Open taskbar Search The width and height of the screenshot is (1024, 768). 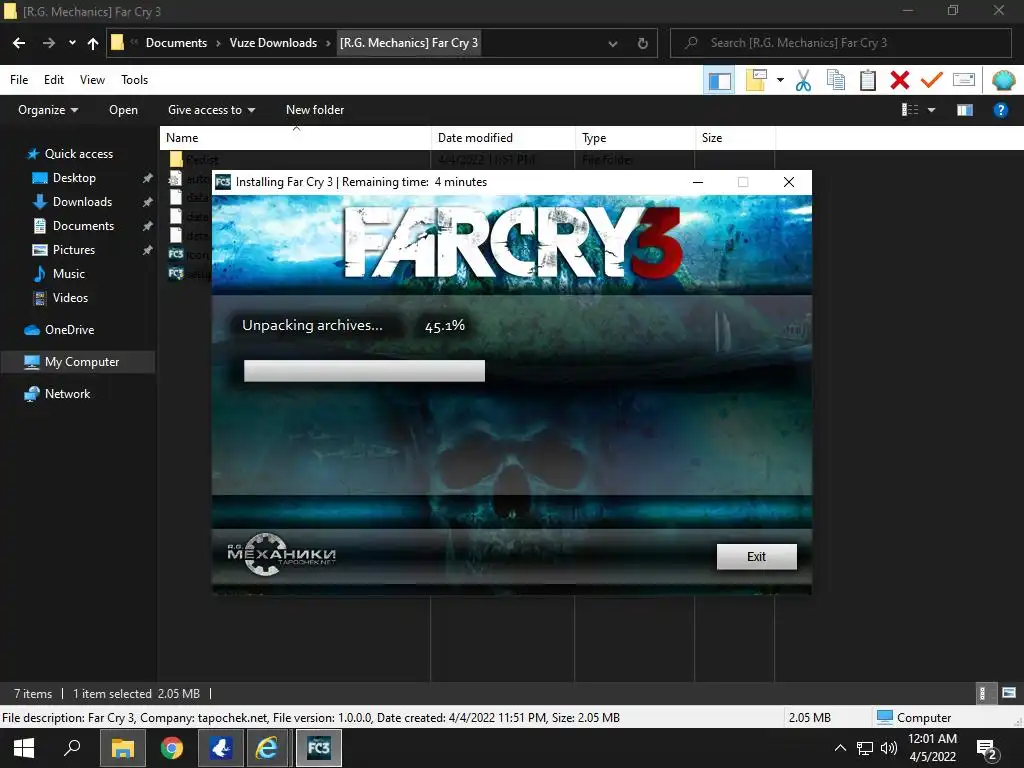[72, 748]
